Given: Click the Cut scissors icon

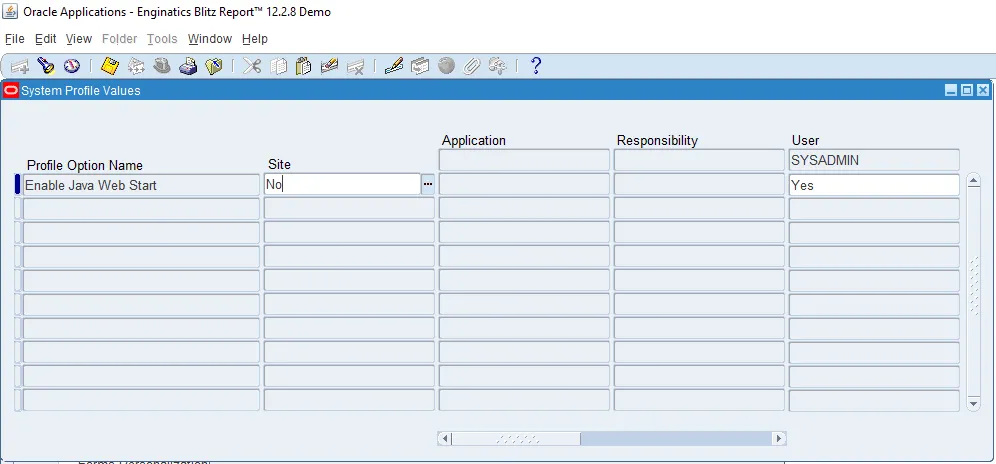Looking at the screenshot, I should [252, 66].
